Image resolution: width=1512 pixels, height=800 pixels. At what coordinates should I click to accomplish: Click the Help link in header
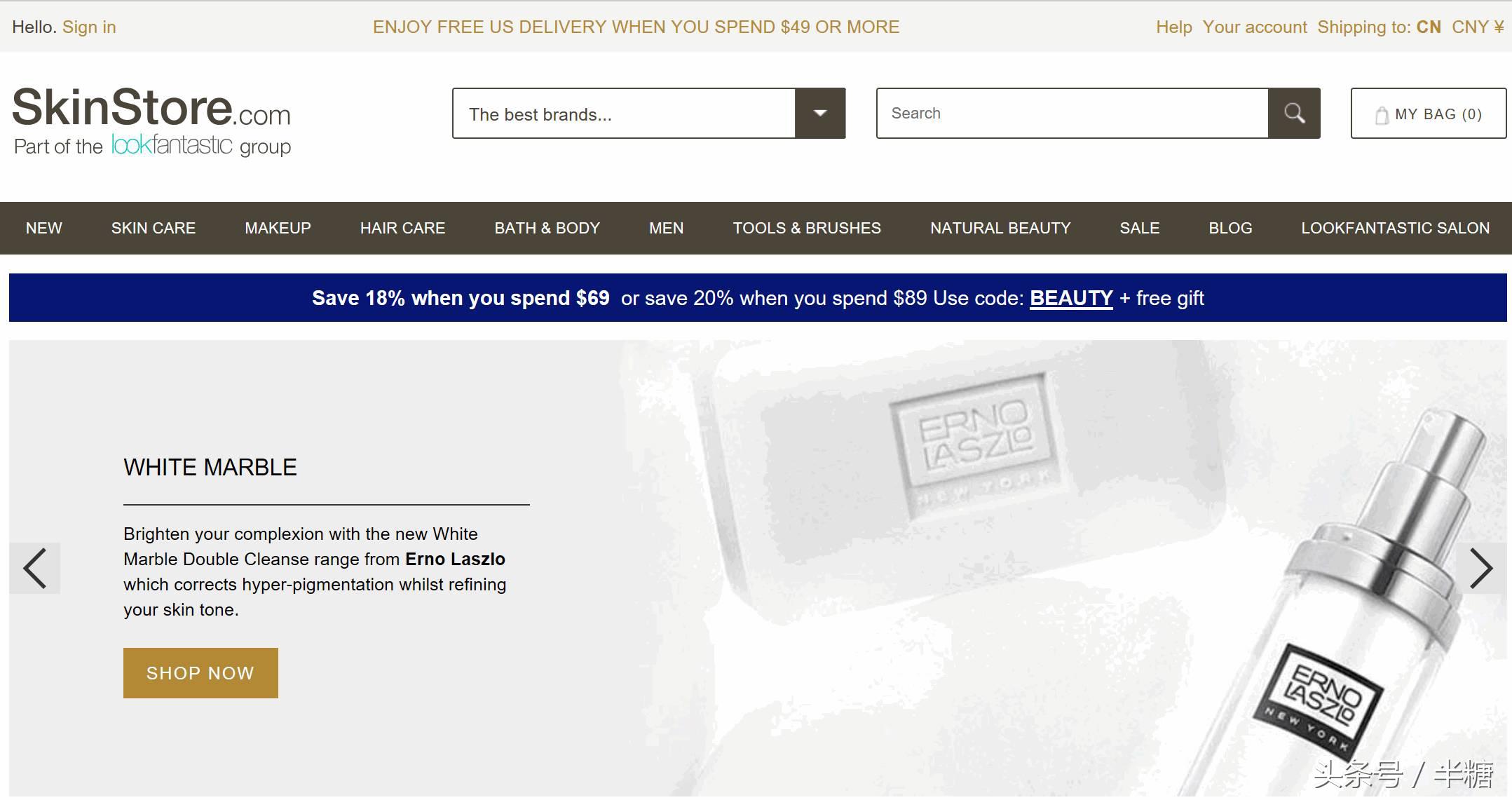1172,27
